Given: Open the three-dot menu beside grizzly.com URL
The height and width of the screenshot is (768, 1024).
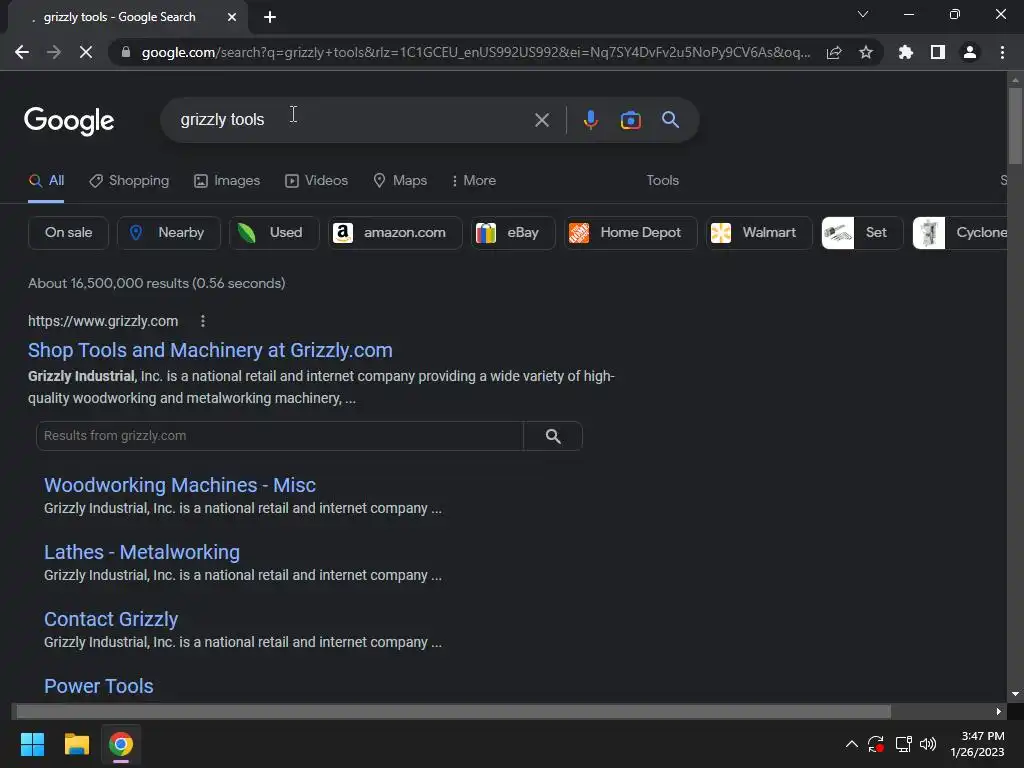Looking at the screenshot, I should (203, 321).
